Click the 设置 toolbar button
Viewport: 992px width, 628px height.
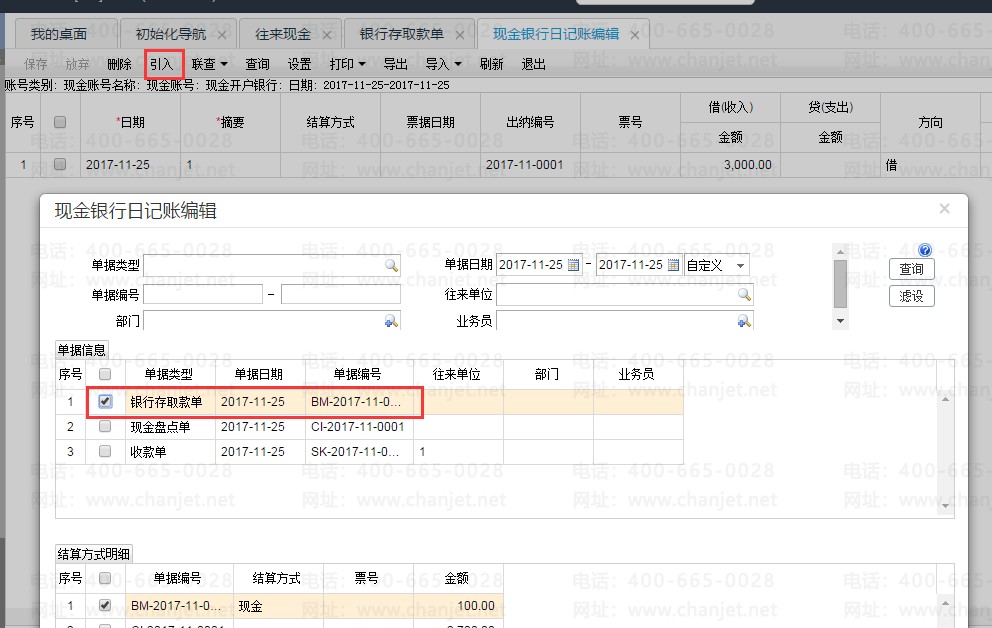click(x=299, y=64)
